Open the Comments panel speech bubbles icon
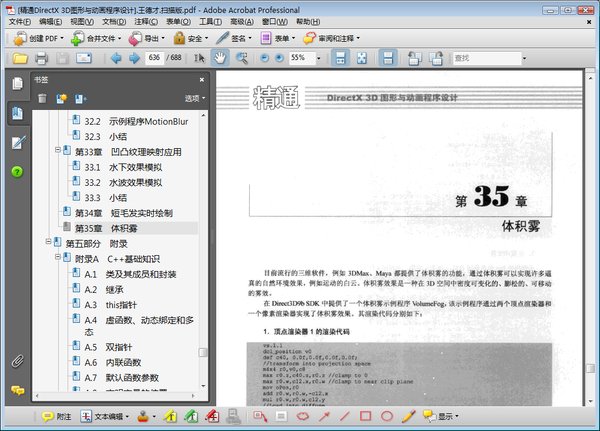This screenshot has width=600, height=431. [18, 390]
